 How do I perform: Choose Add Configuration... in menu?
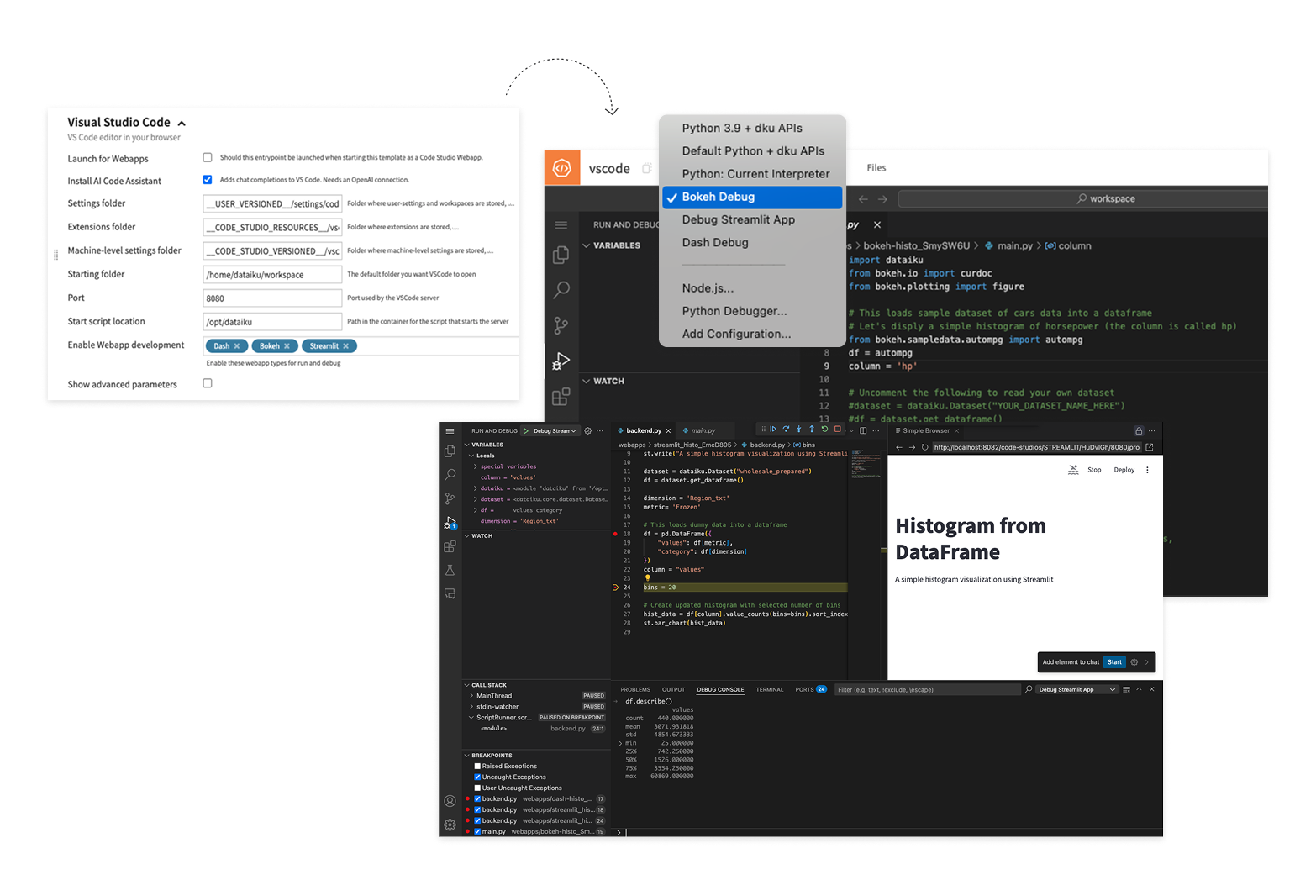(736, 334)
